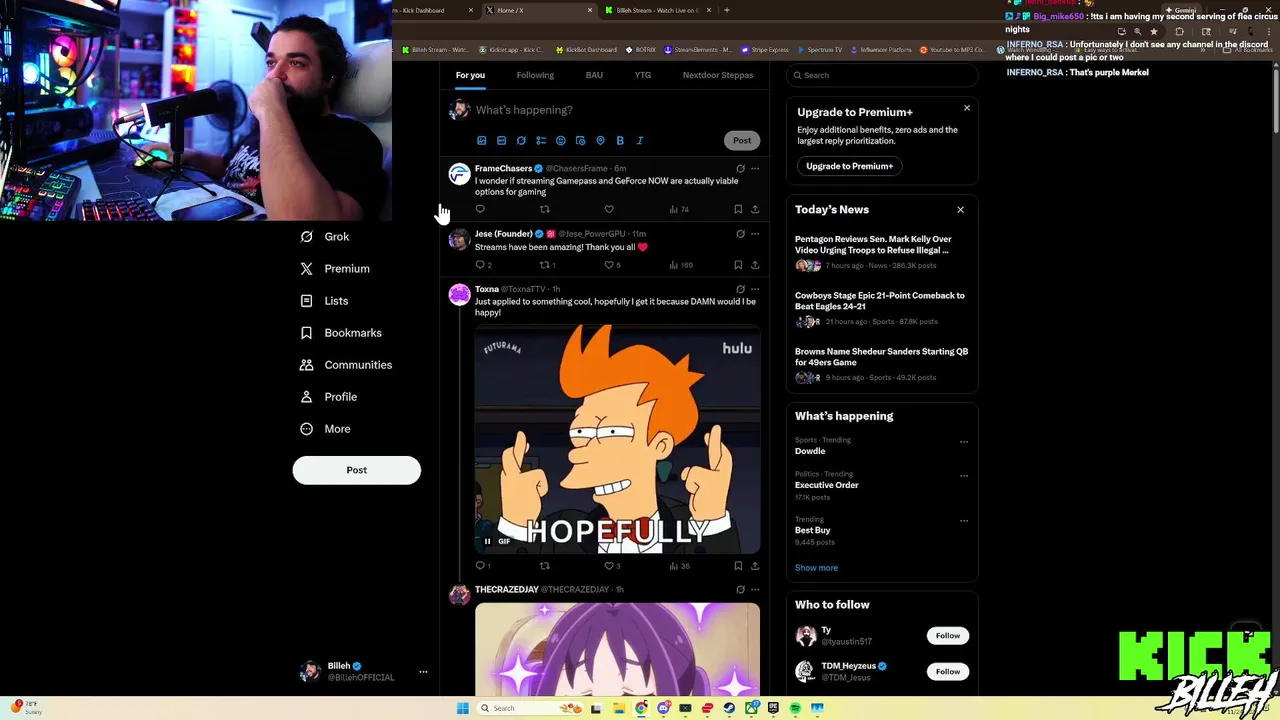Viewport: 1280px width, 720px height.
Task: Add a GIF to the new post
Action: (501, 141)
